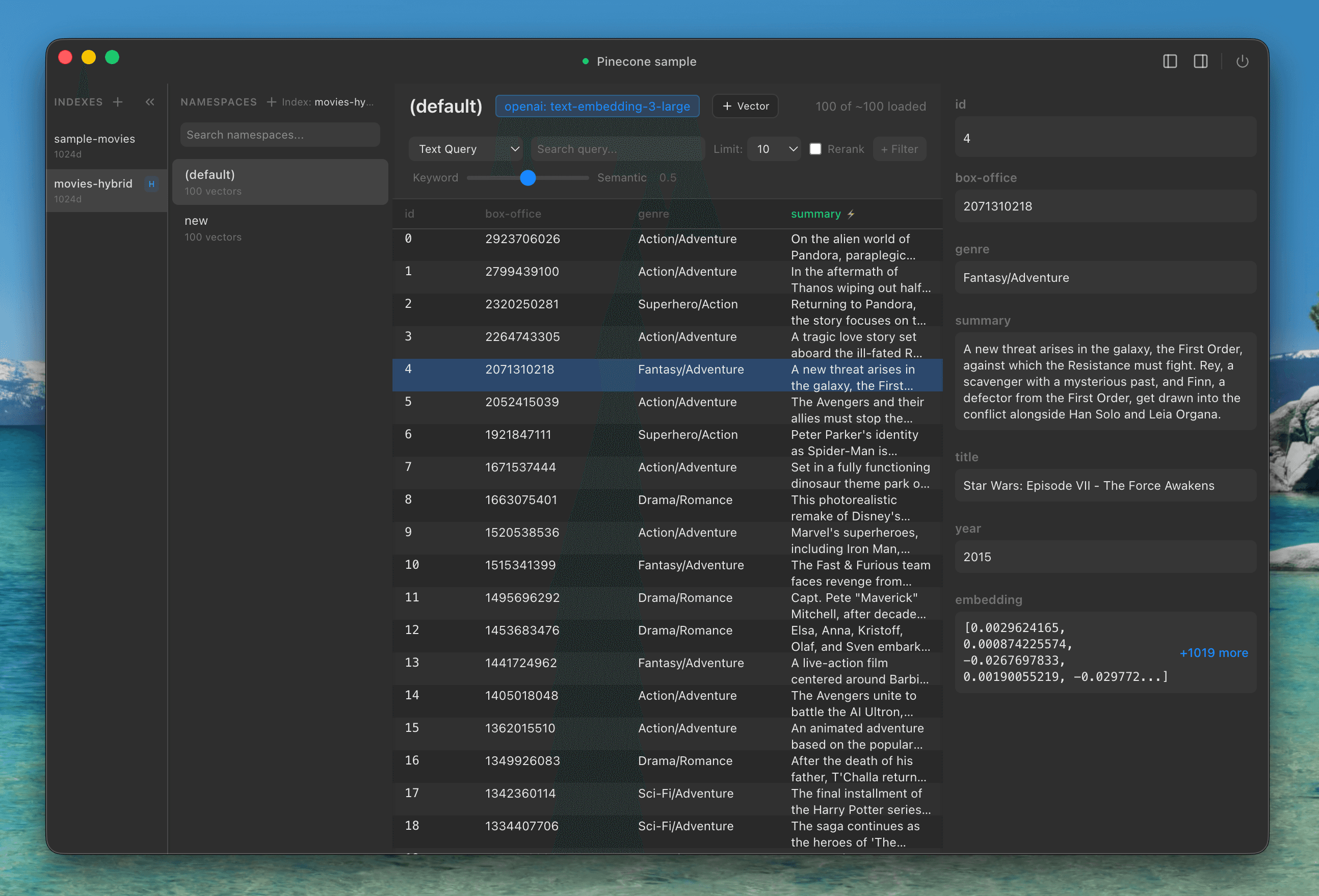The image size is (1319, 896).
Task: Click the embedding vector values box
Action: coord(1105,652)
